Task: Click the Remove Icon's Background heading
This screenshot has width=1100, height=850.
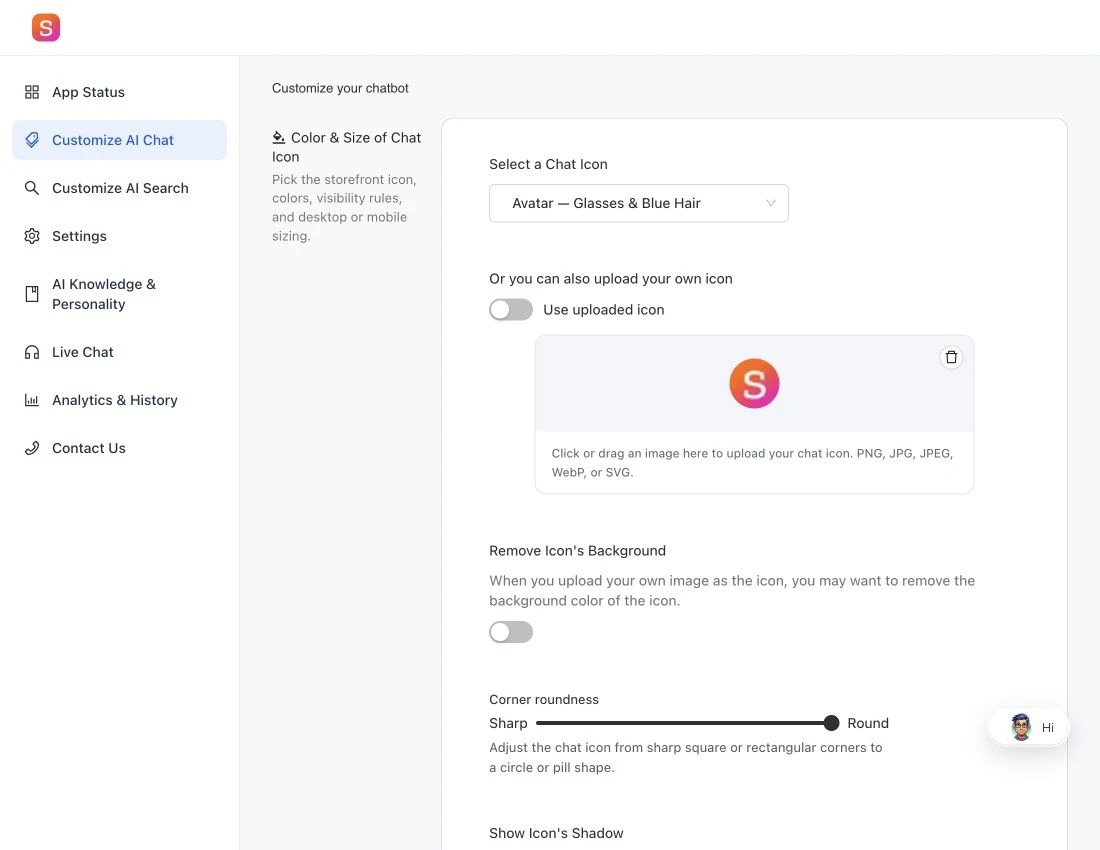Action: [x=577, y=551]
